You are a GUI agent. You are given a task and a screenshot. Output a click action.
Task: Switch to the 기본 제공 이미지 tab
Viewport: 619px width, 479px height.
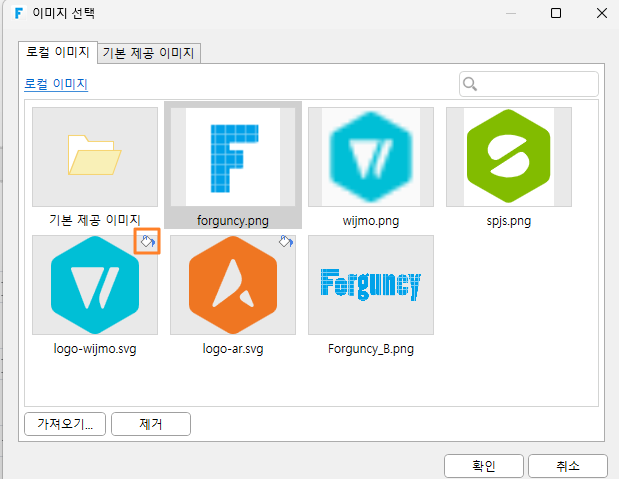(149, 53)
